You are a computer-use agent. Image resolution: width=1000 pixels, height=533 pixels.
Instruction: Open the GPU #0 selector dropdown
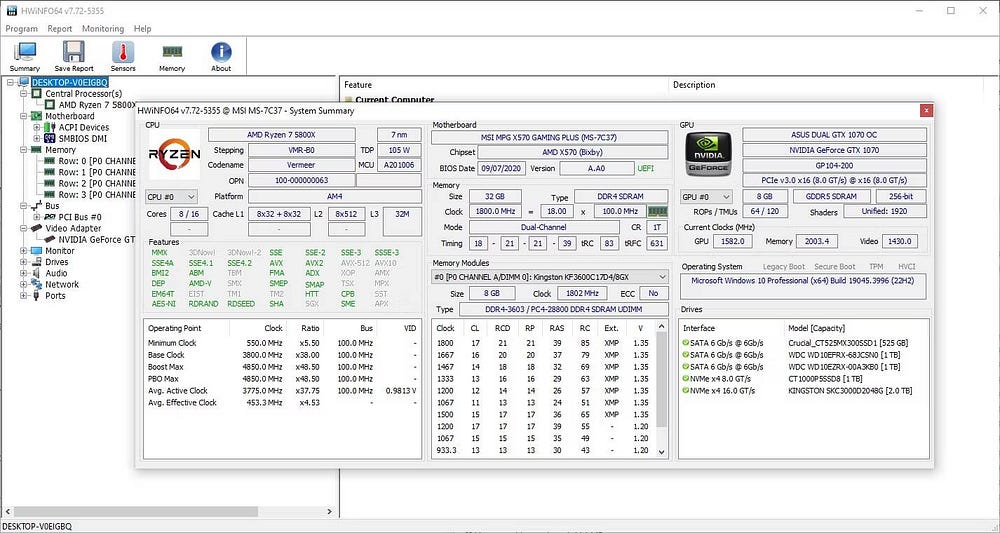click(706, 197)
